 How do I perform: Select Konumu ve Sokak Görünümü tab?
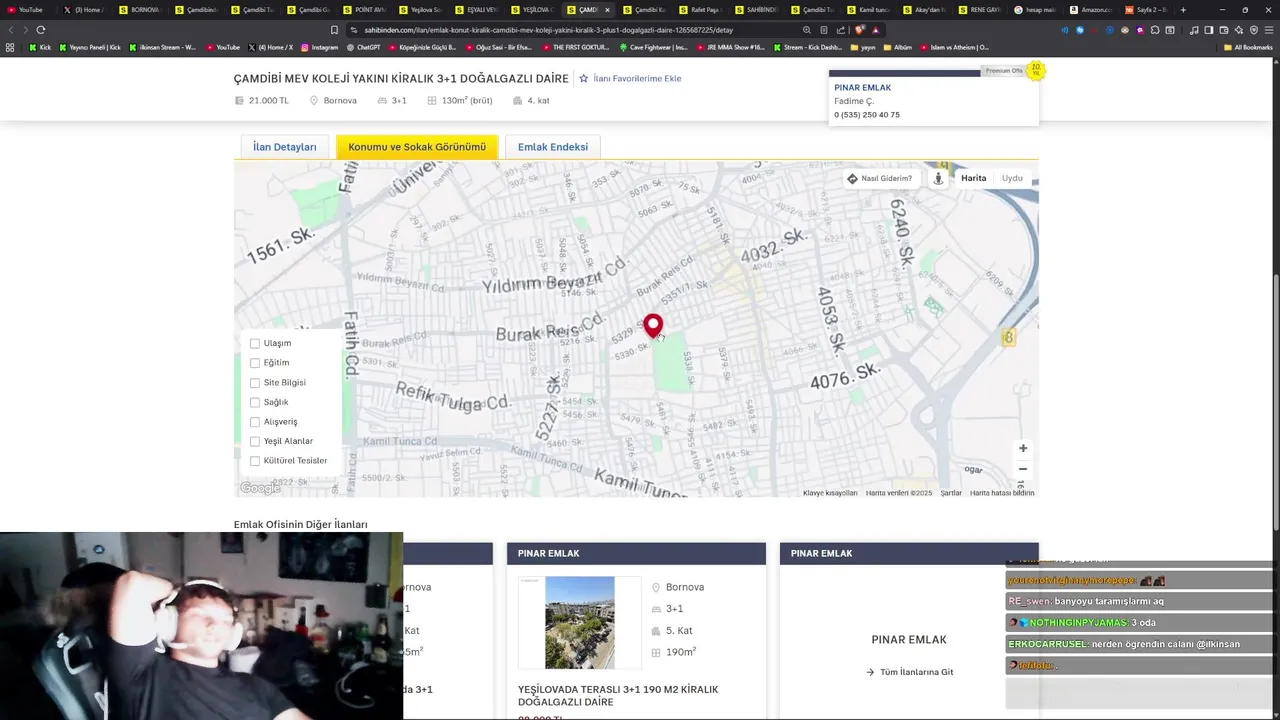click(x=417, y=147)
